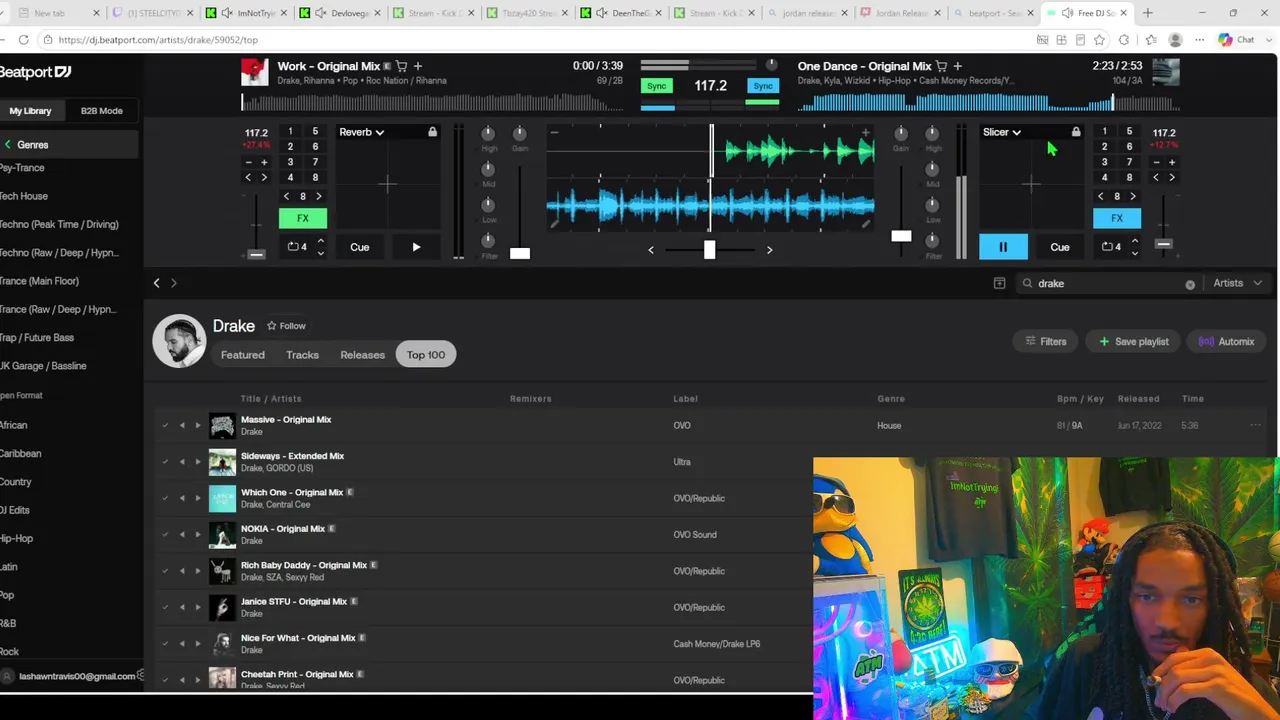Click the crossfader handle
The image size is (1280, 720).
pos(709,249)
